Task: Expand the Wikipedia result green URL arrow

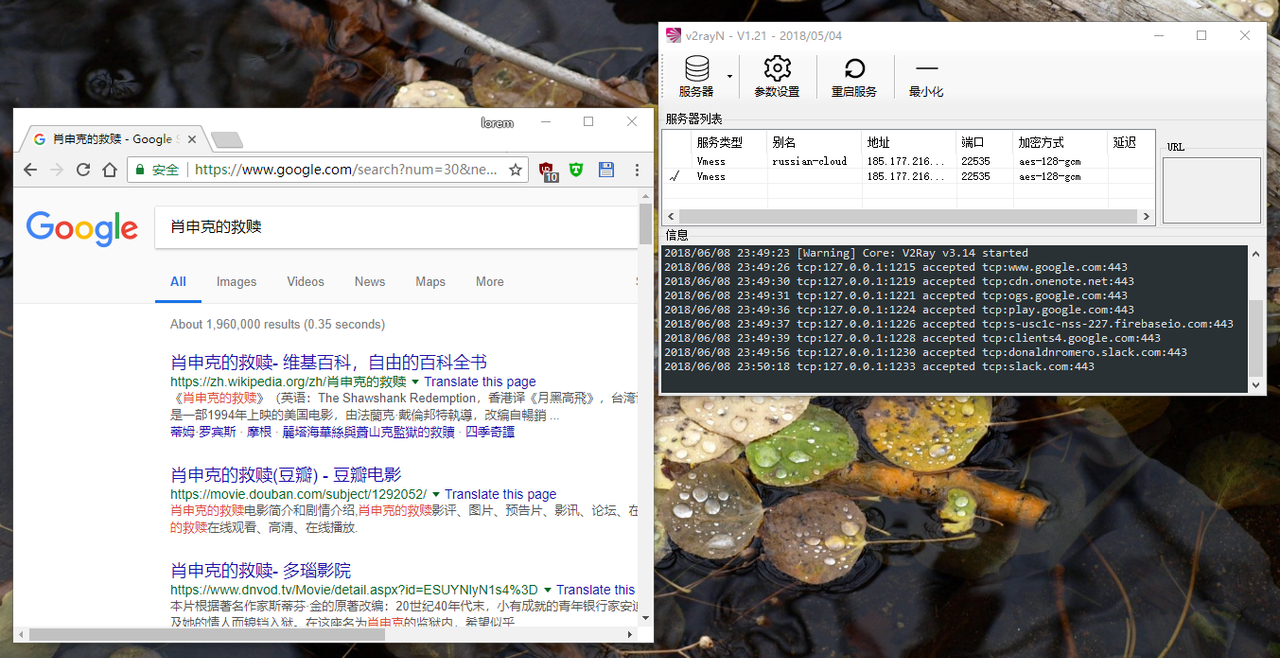Action: 416,382
